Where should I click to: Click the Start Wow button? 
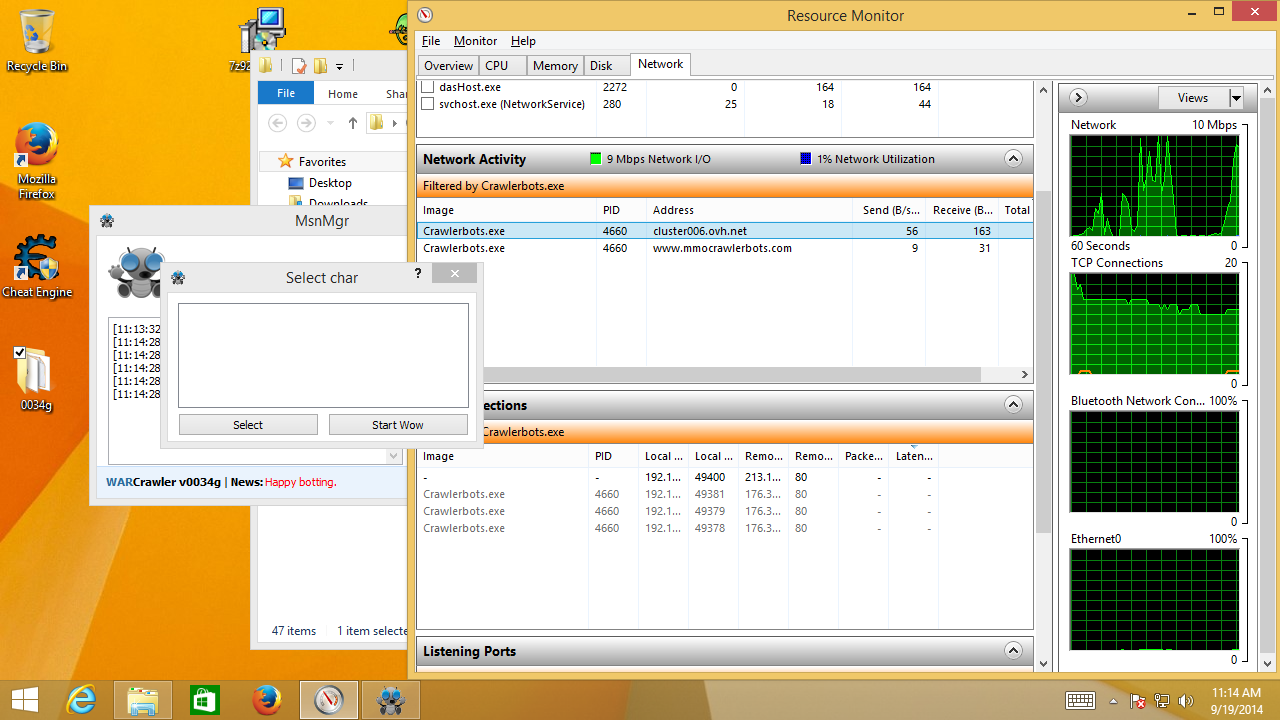click(x=397, y=425)
